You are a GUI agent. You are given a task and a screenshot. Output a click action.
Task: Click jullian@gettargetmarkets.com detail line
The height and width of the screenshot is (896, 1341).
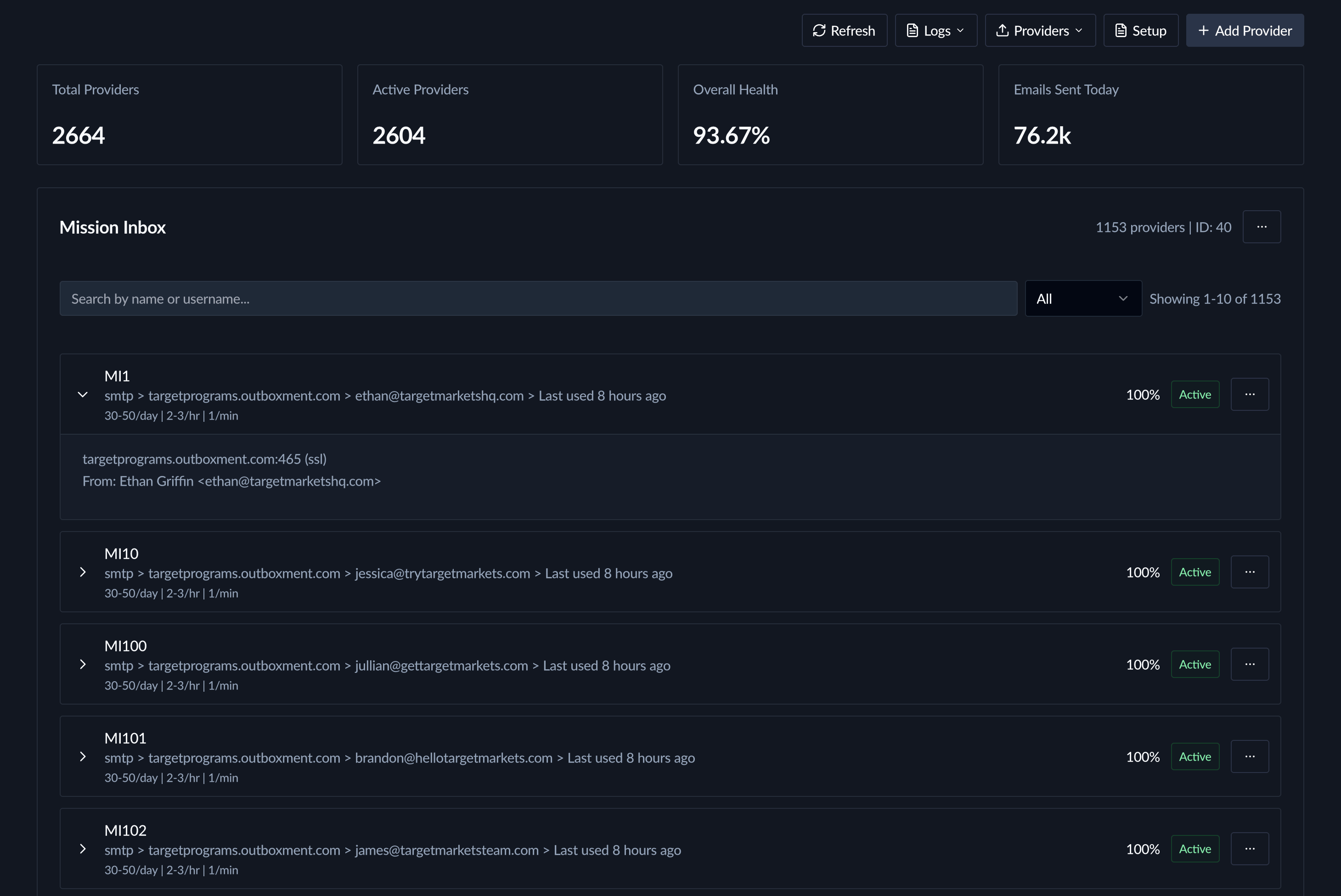click(x=388, y=666)
